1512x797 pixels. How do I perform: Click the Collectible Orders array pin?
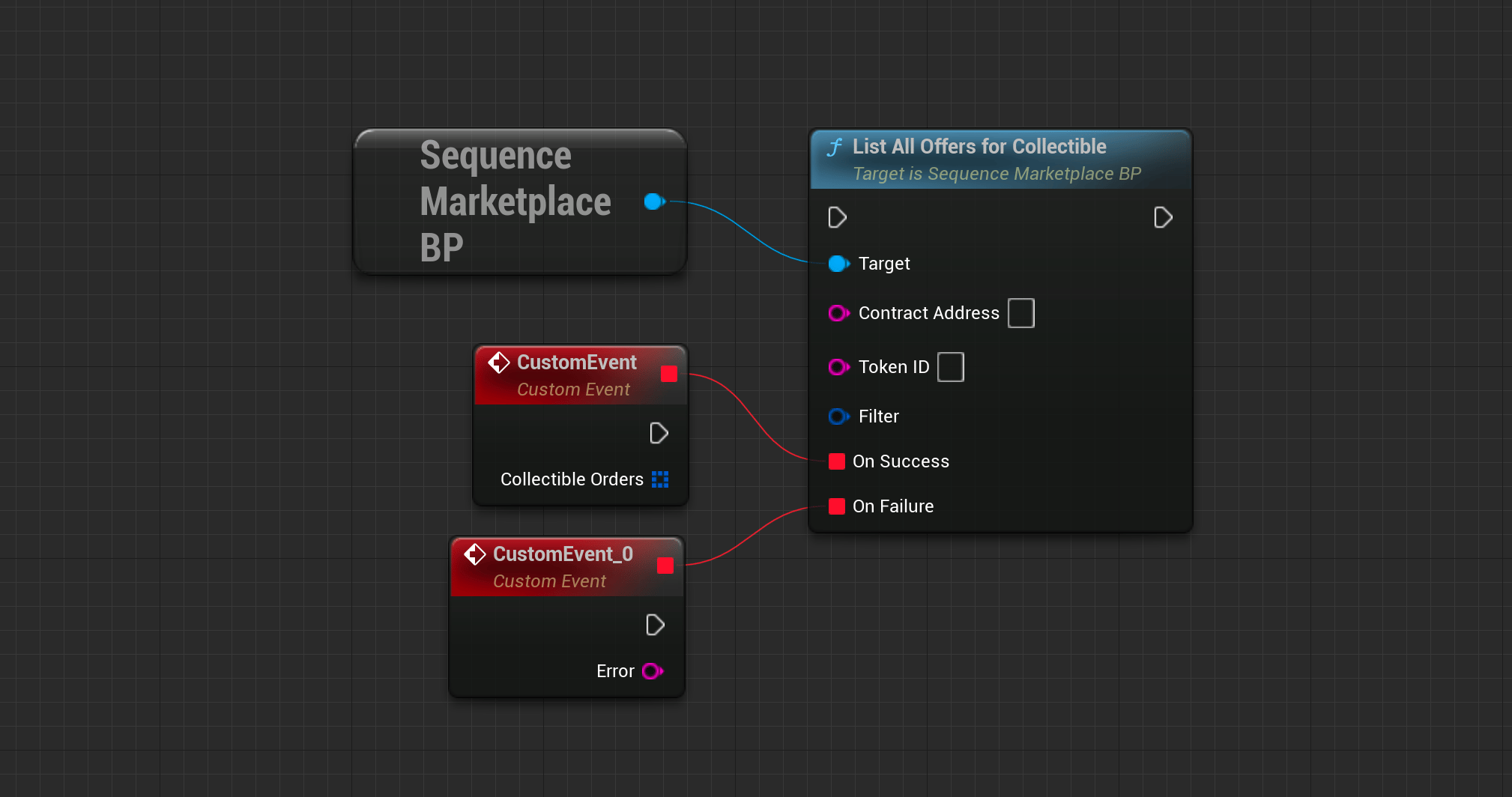tap(660, 479)
